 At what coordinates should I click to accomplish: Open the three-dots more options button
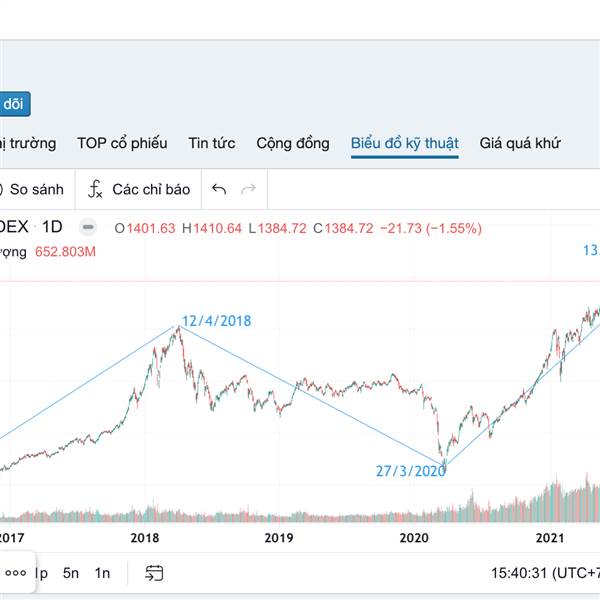(x=15, y=573)
